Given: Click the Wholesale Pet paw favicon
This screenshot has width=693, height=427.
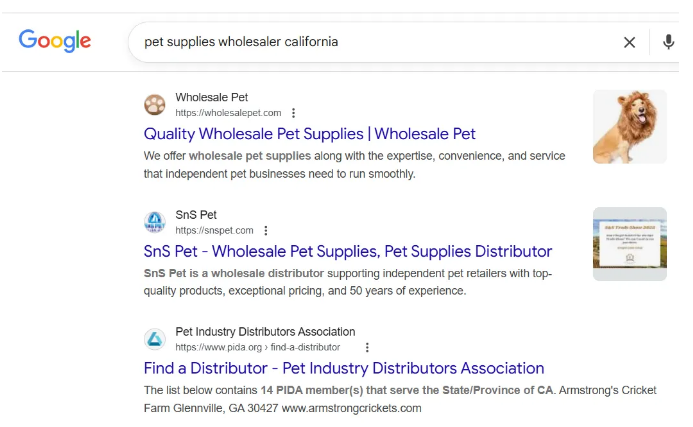Looking at the screenshot, I should 155,105.
